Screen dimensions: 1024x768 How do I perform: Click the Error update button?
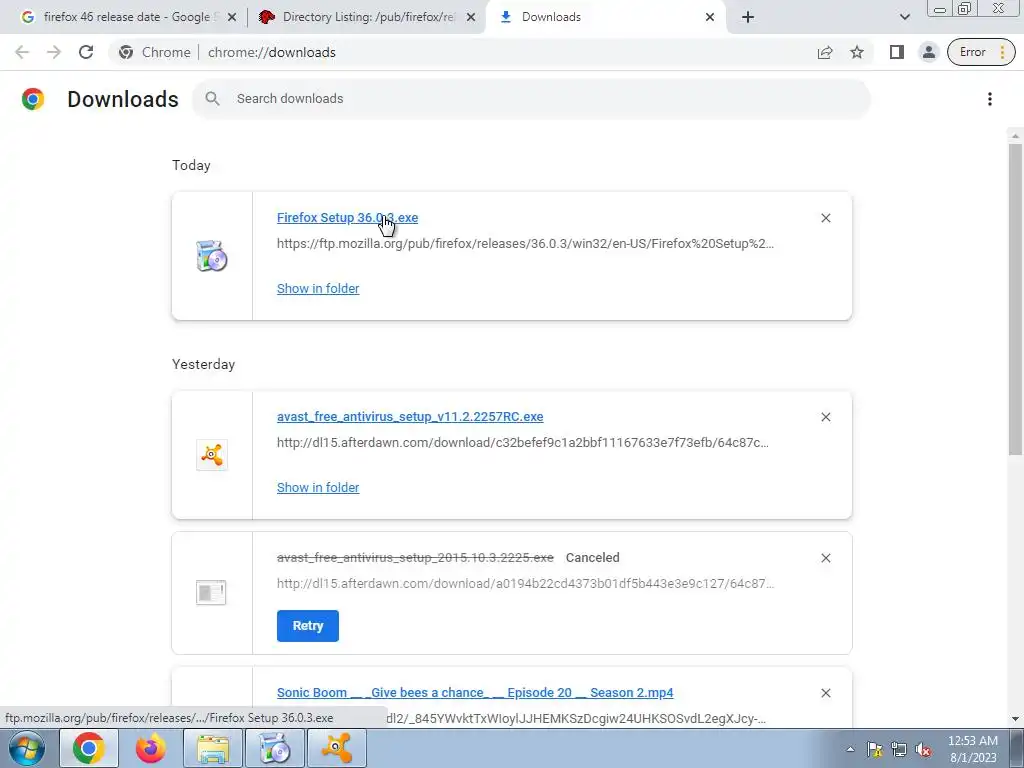coord(981,52)
